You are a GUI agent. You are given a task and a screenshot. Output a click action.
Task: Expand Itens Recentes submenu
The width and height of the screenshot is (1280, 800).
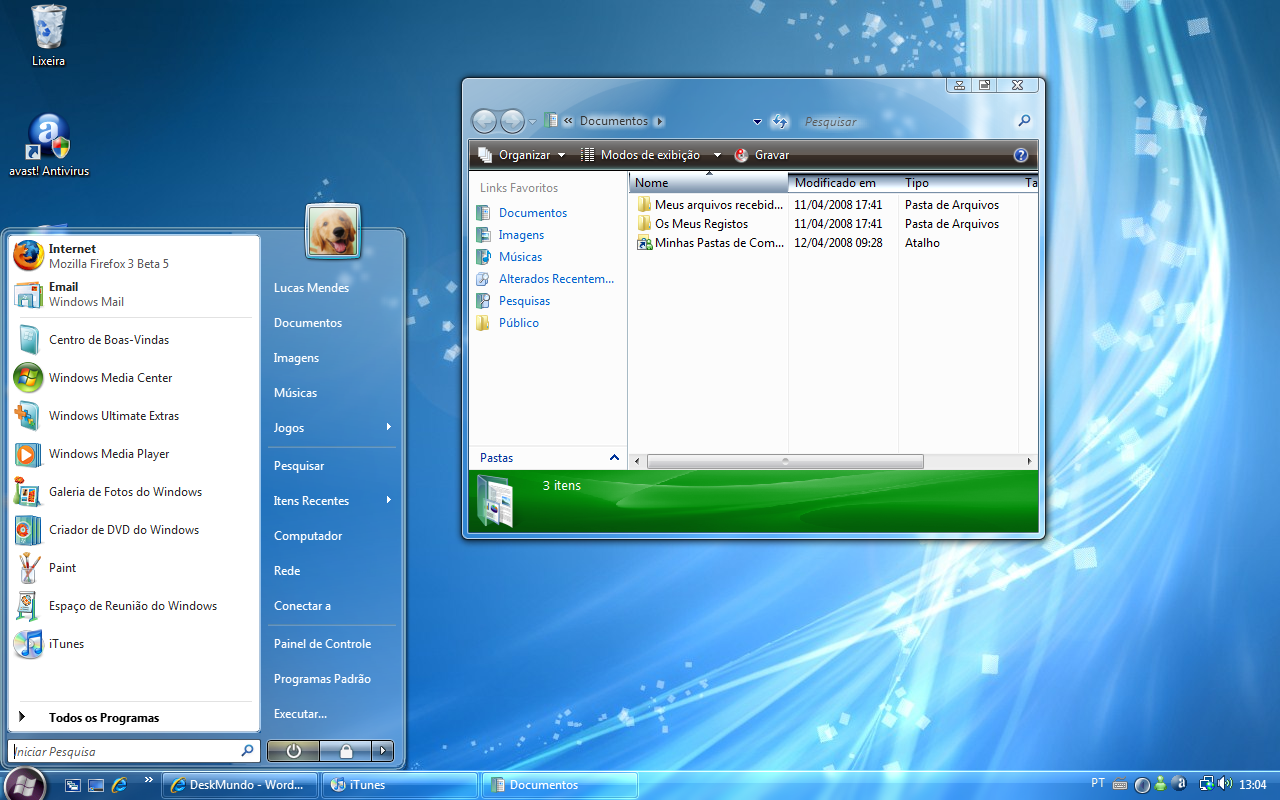pyautogui.click(x=331, y=501)
